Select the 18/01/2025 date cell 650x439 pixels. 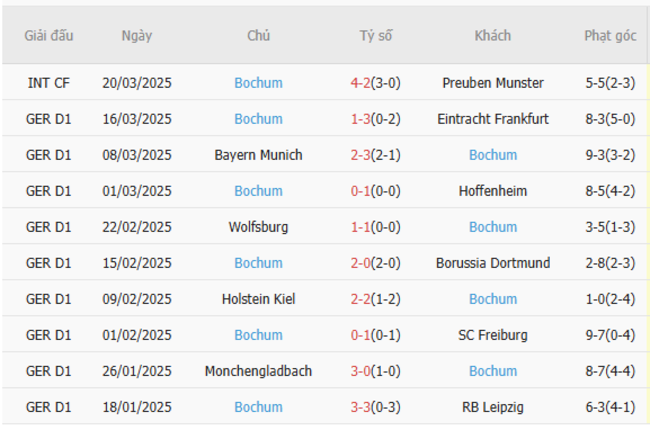pos(137,407)
